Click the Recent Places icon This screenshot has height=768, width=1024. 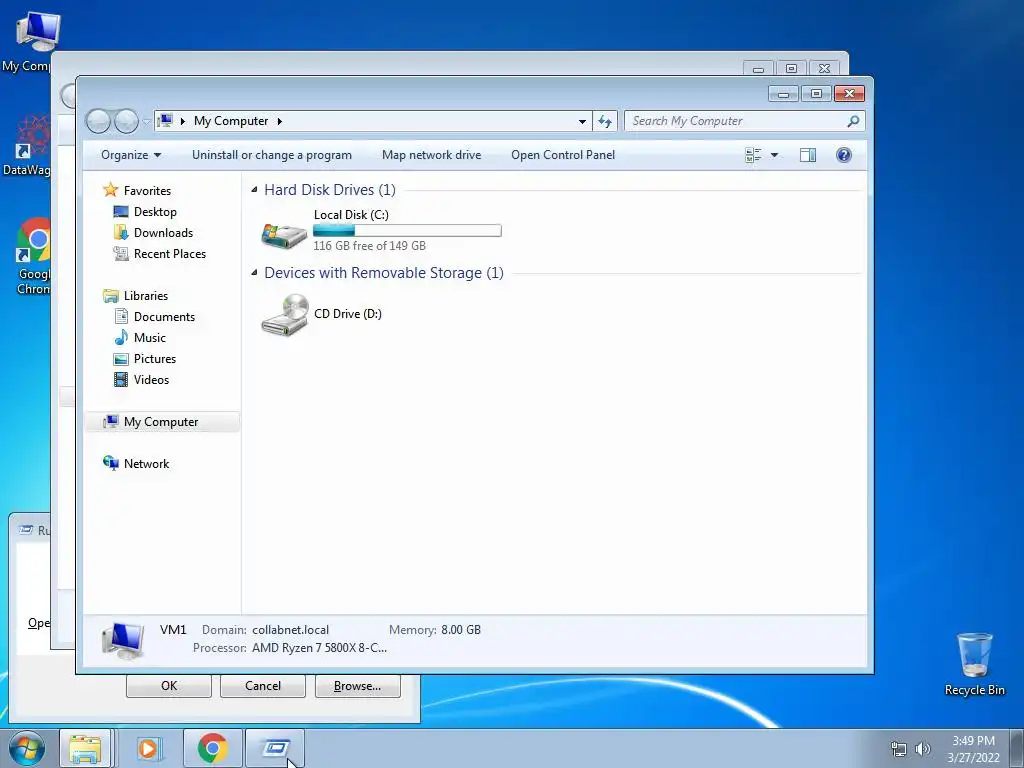(121, 253)
